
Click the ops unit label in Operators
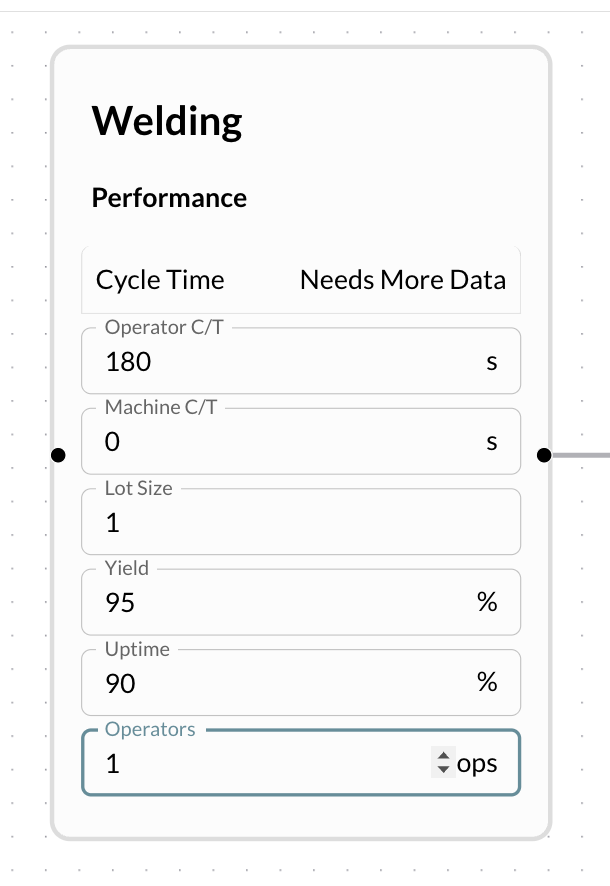[x=477, y=764]
